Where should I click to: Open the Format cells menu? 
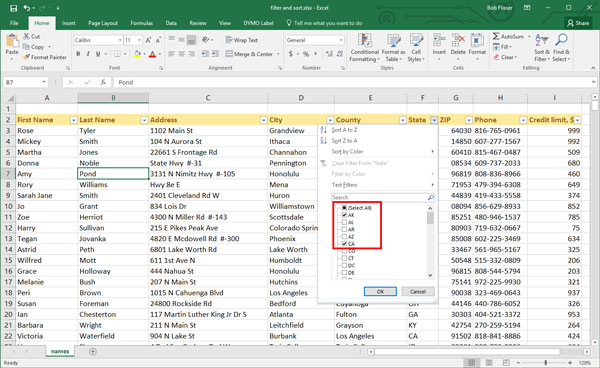(x=477, y=48)
